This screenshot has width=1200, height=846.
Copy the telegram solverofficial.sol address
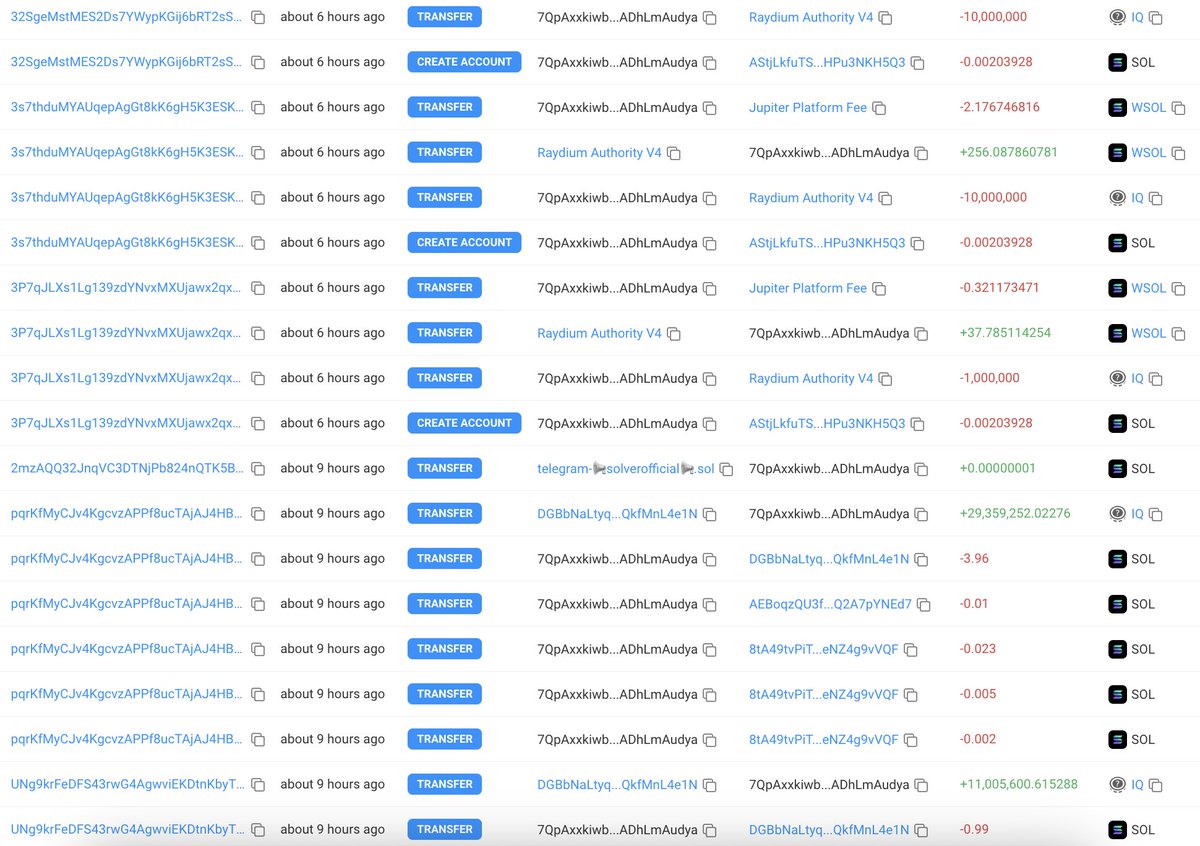coord(726,469)
